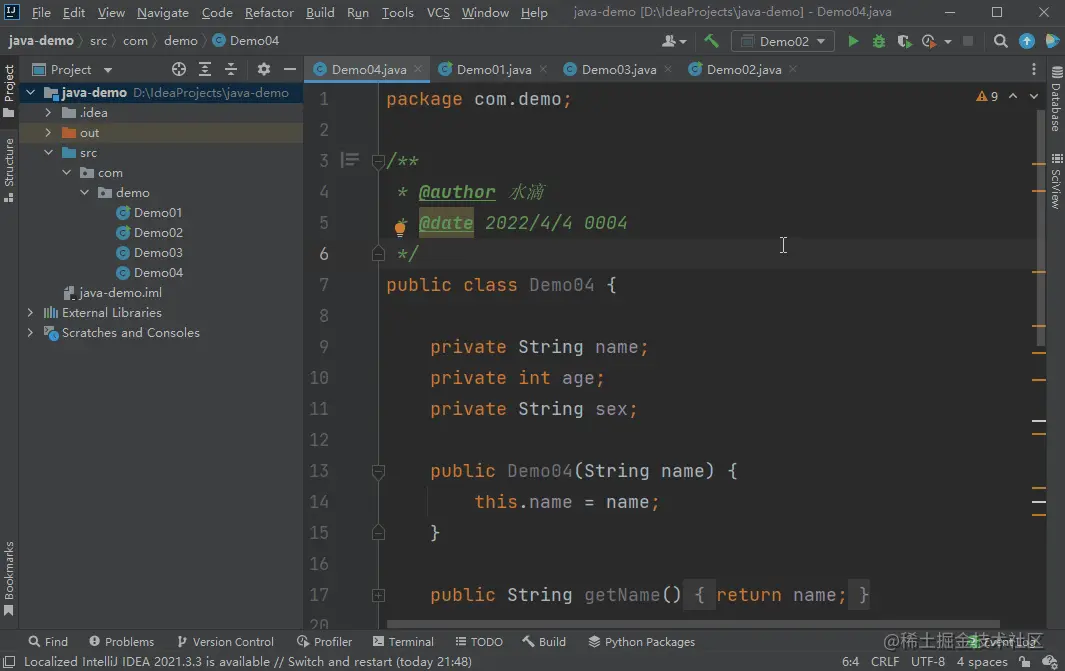The height and width of the screenshot is (671, 1065).
Task: Click the CRLF line separator setting
Action: [885, 661]
